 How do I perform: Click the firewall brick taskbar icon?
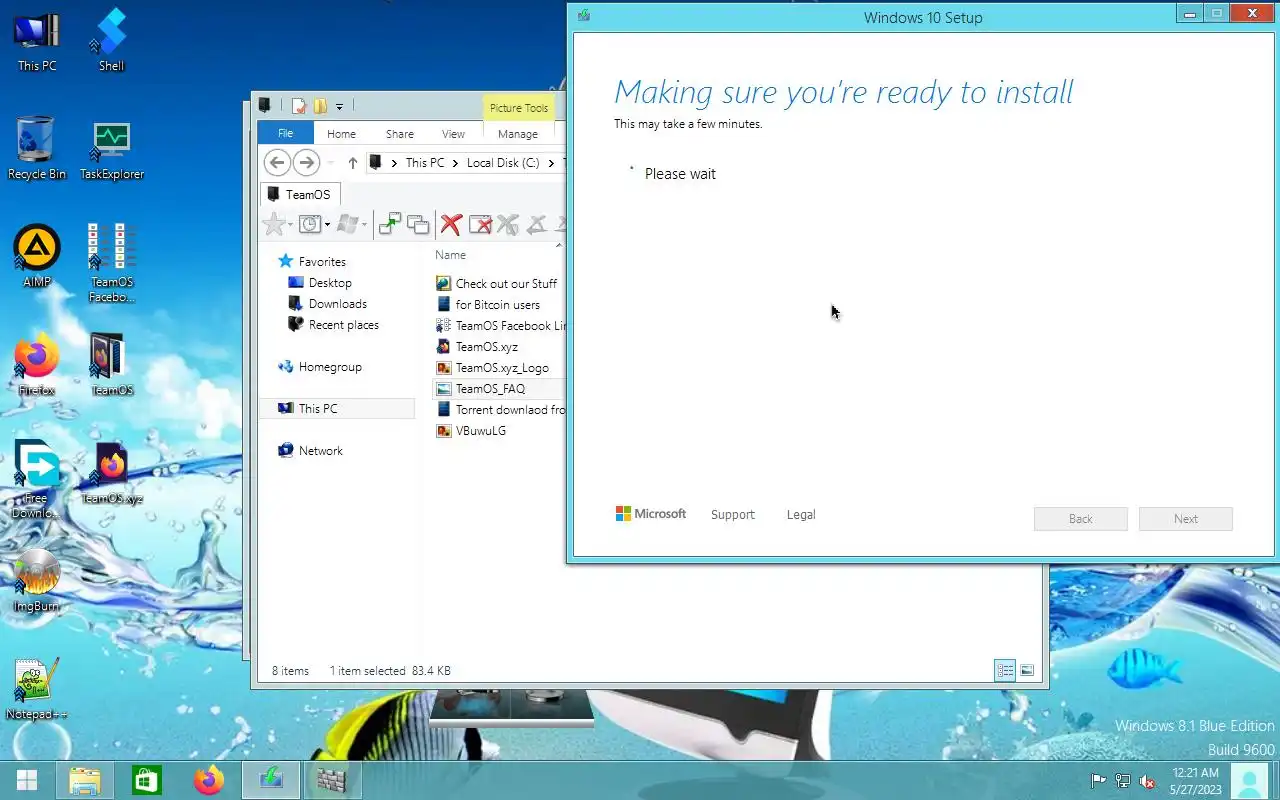click(331, 780)
